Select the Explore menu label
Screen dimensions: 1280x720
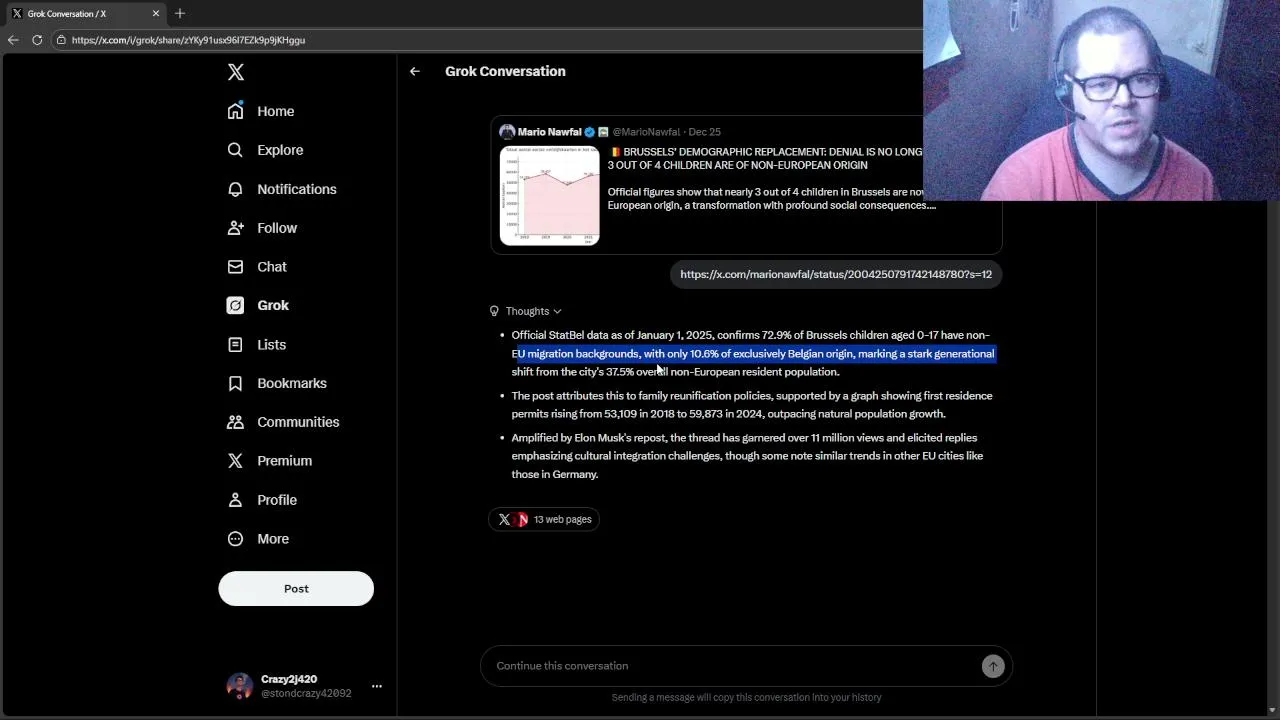pos(280,150)
